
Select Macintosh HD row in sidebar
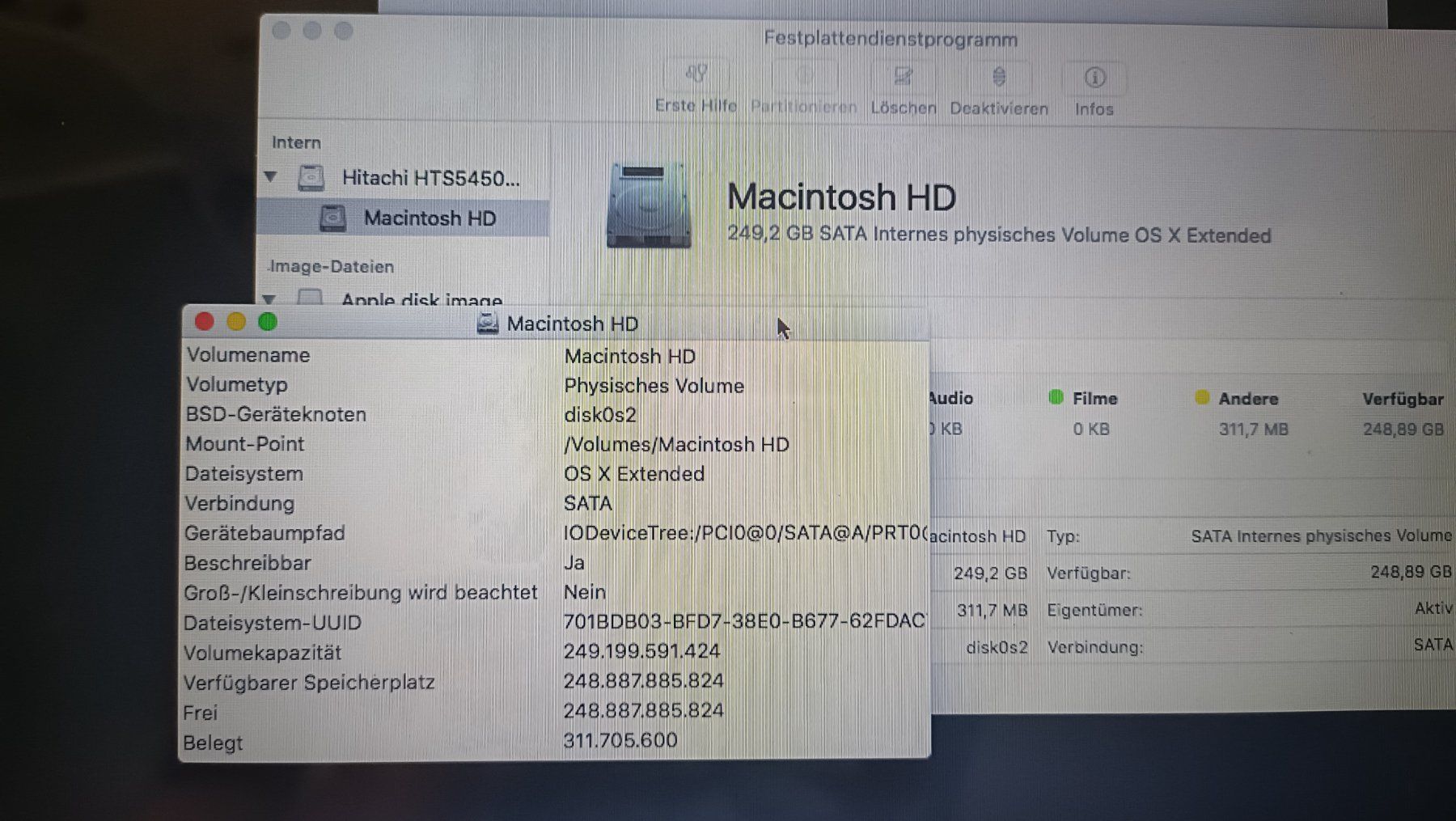(403, 218)
